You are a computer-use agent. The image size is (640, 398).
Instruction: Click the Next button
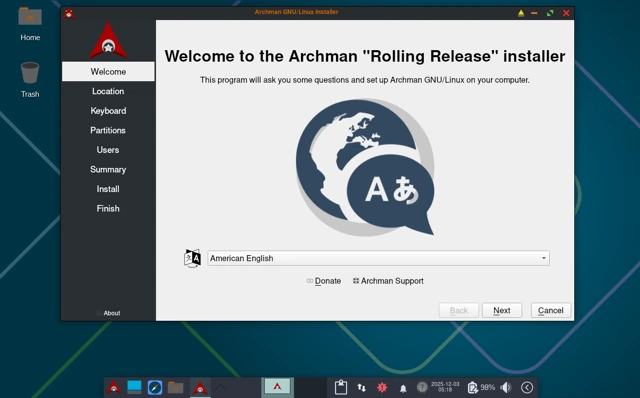point(502,310)
